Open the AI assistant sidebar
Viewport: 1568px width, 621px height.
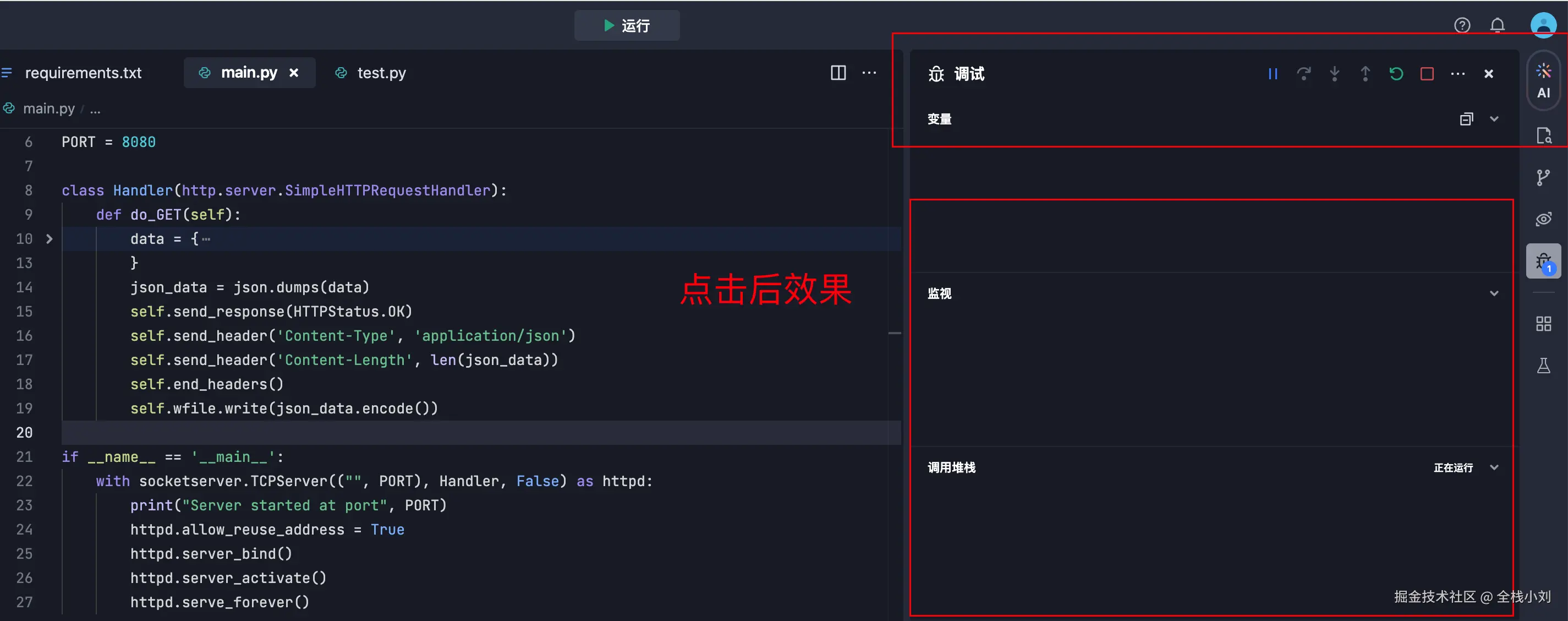[x=1543, y=80]
